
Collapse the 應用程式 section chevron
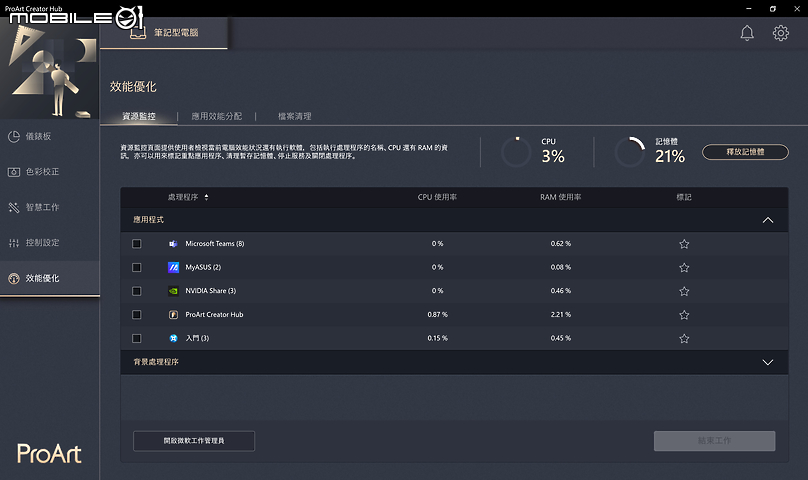[x=768, y=220]
